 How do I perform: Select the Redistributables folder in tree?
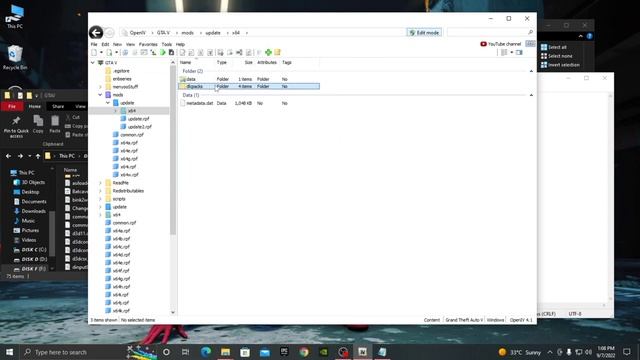124,191
